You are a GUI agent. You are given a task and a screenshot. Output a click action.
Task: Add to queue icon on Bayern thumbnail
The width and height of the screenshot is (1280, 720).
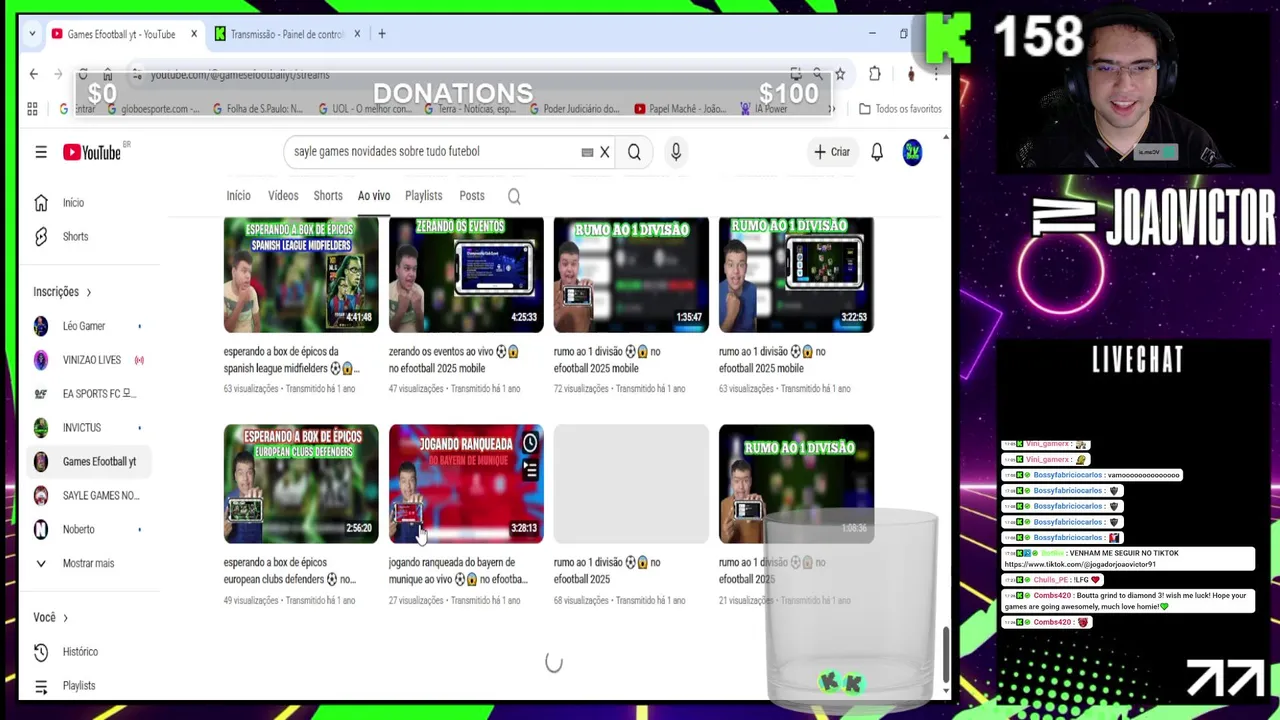(530, 470)
